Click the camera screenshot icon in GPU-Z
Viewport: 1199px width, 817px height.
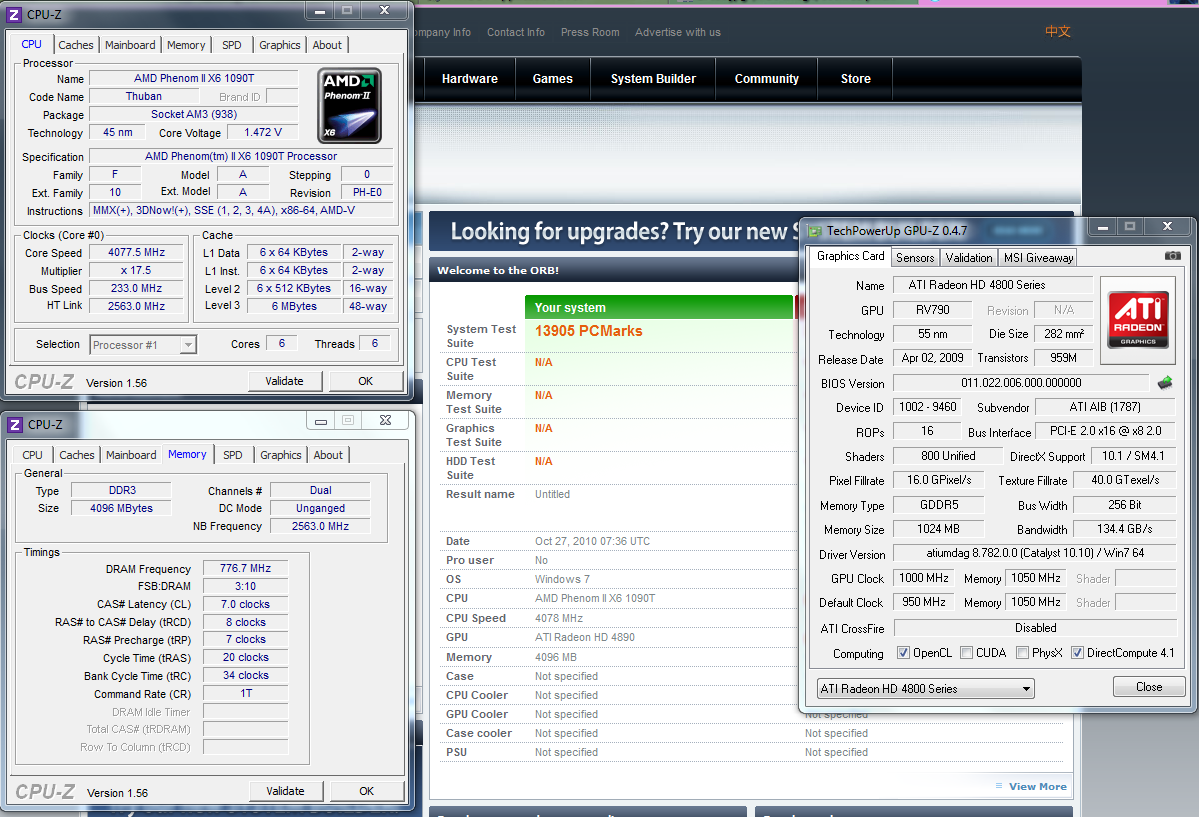coord(1172,256)
